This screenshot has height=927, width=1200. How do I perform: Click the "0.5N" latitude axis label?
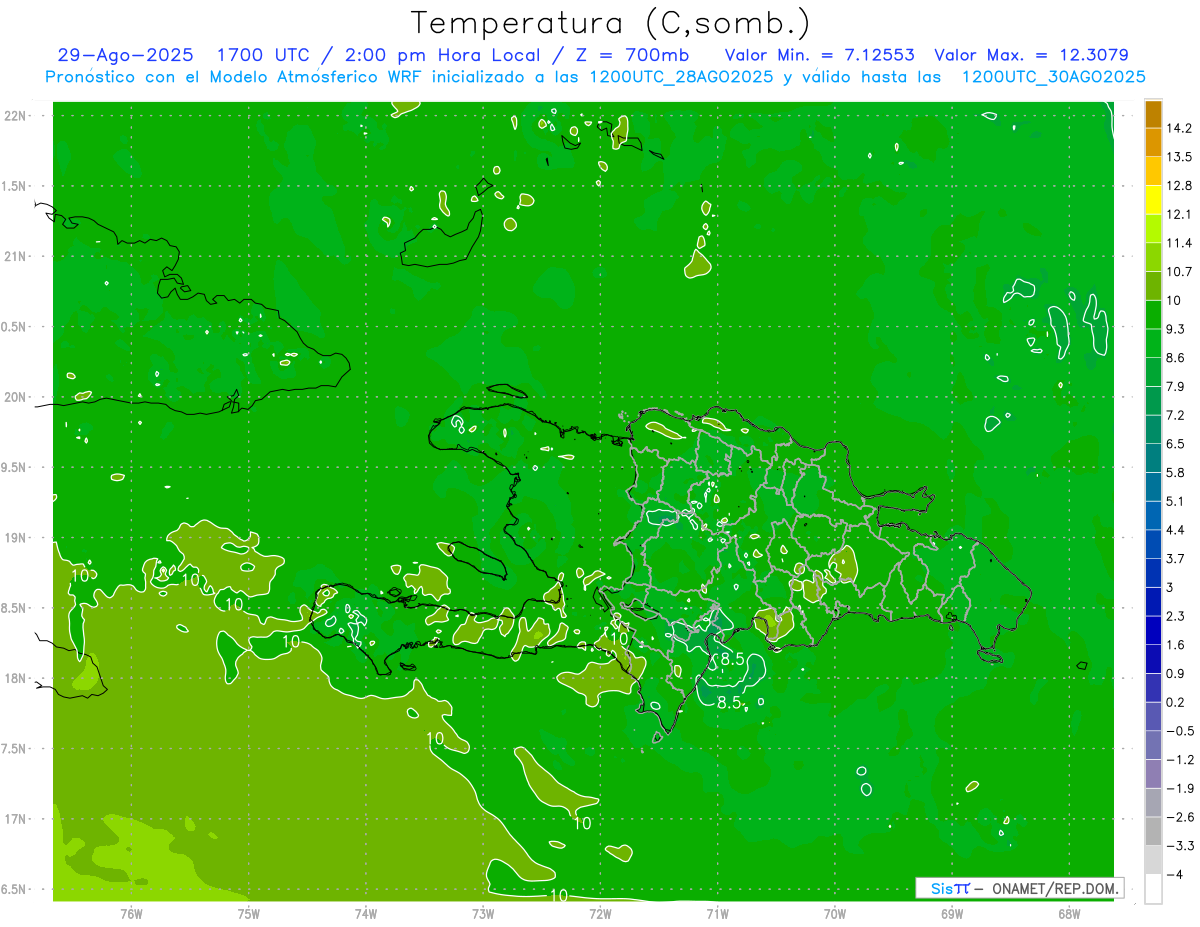point(15,327)
